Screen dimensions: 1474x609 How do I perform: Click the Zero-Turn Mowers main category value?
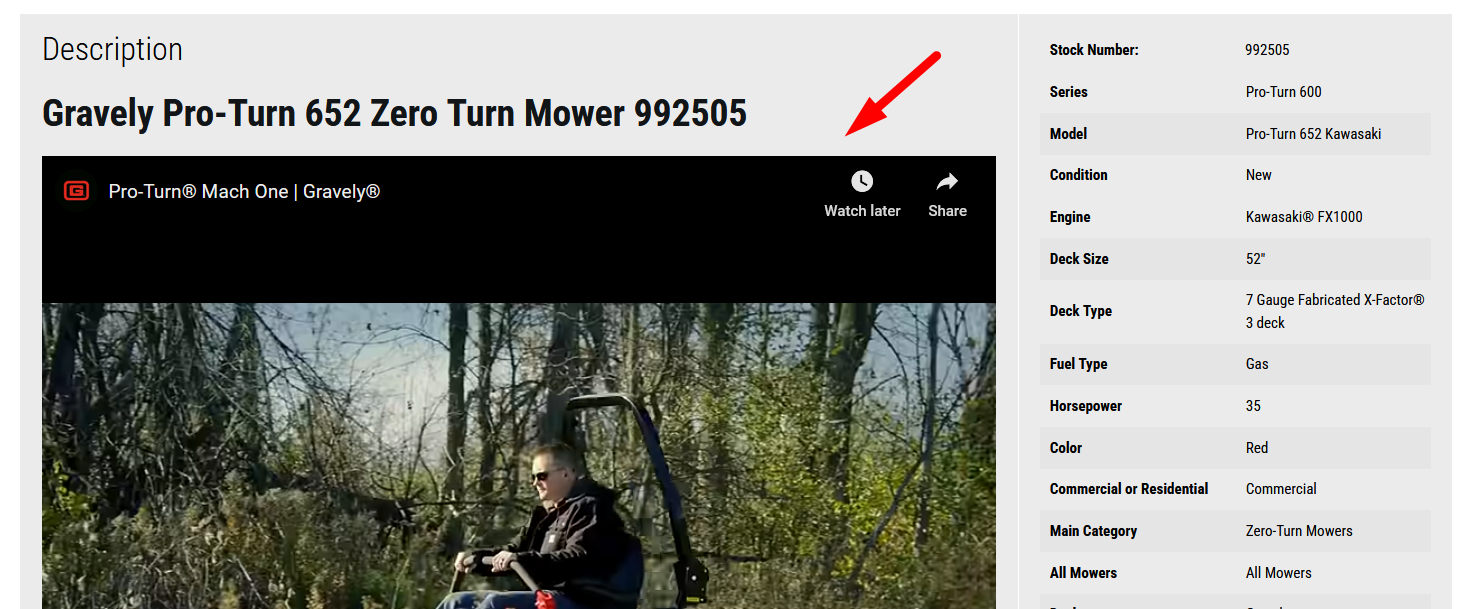pos(1299,531)
